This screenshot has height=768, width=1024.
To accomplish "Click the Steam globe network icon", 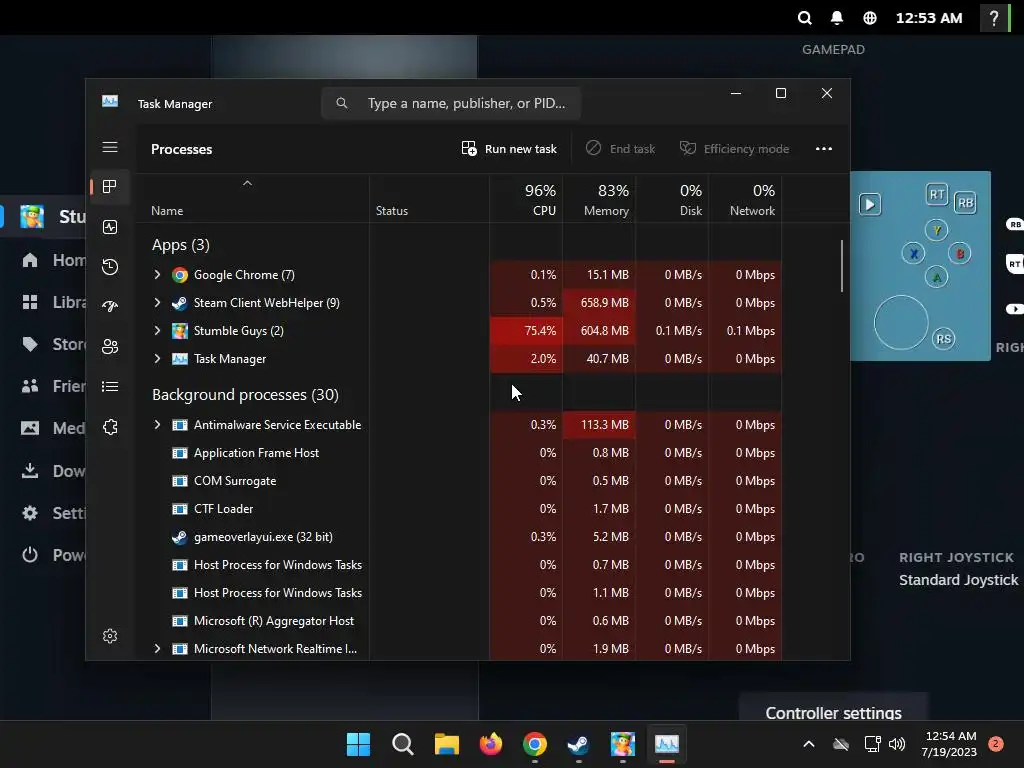I will (870, 18).
